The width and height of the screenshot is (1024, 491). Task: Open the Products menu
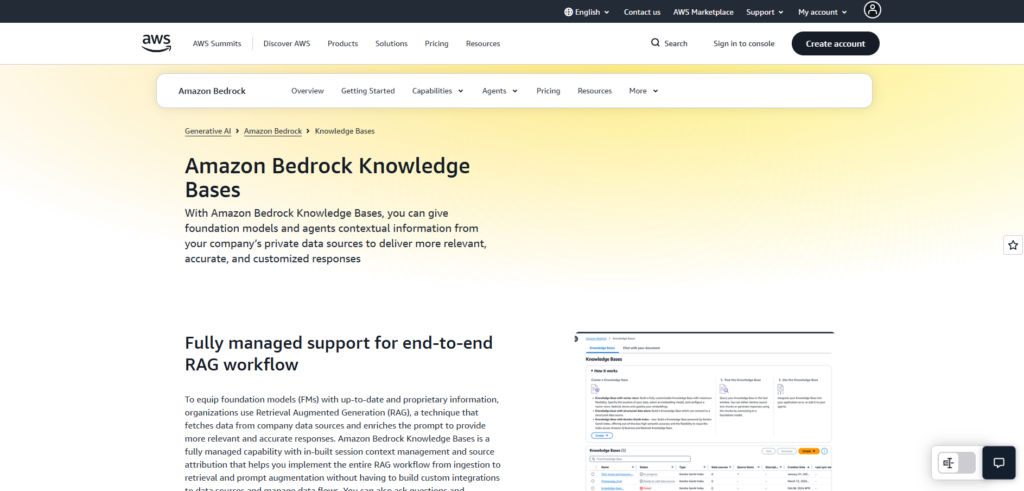coord(342,44)
